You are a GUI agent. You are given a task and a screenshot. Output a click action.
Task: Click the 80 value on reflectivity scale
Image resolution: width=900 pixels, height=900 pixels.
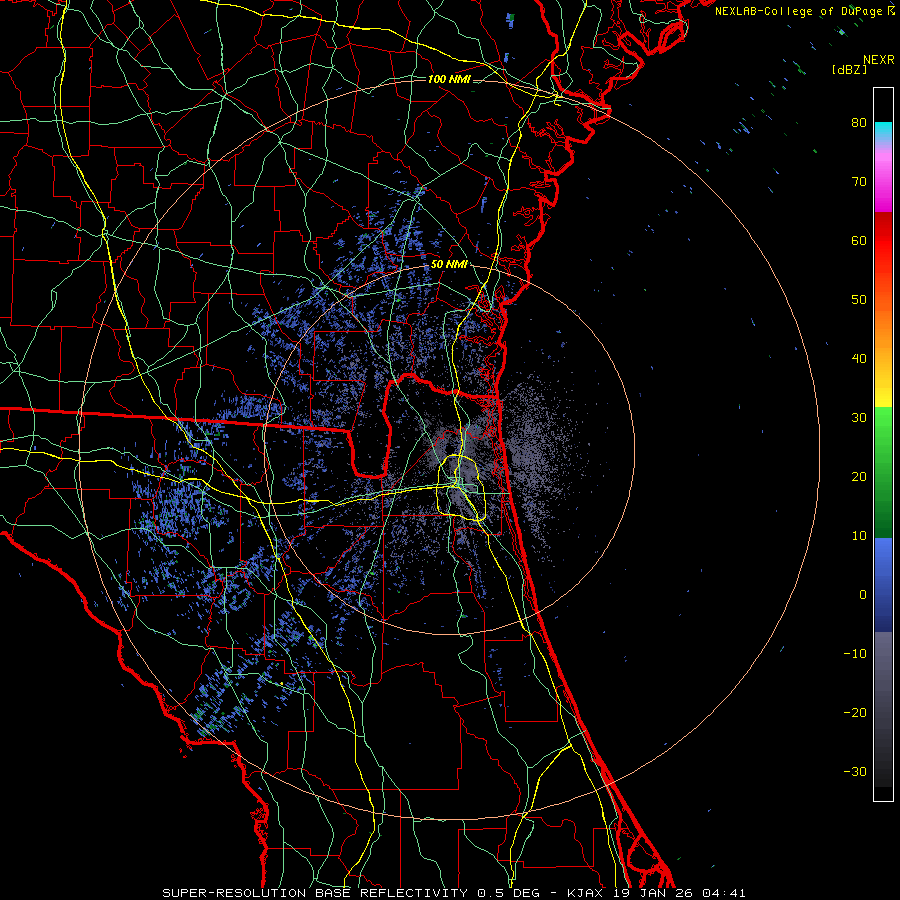click(x=859, y=122)
